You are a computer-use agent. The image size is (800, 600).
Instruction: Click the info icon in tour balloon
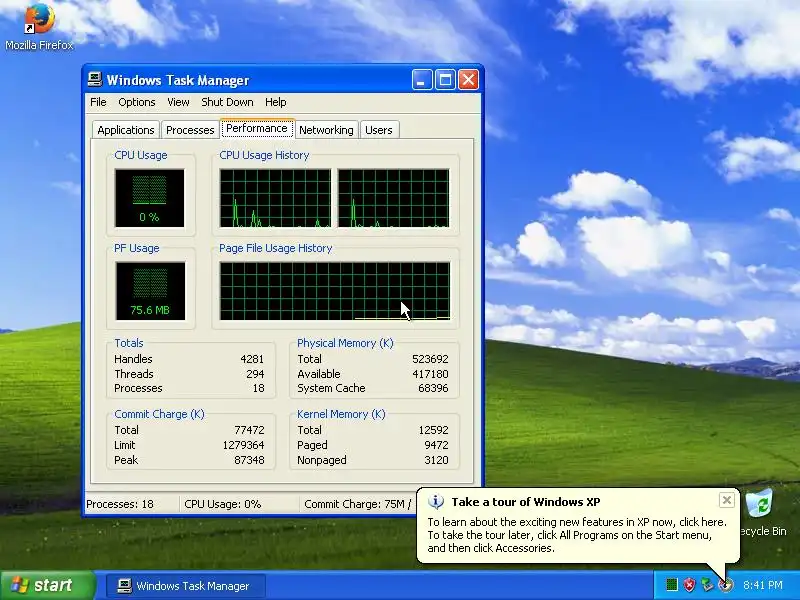pos(436,502)
